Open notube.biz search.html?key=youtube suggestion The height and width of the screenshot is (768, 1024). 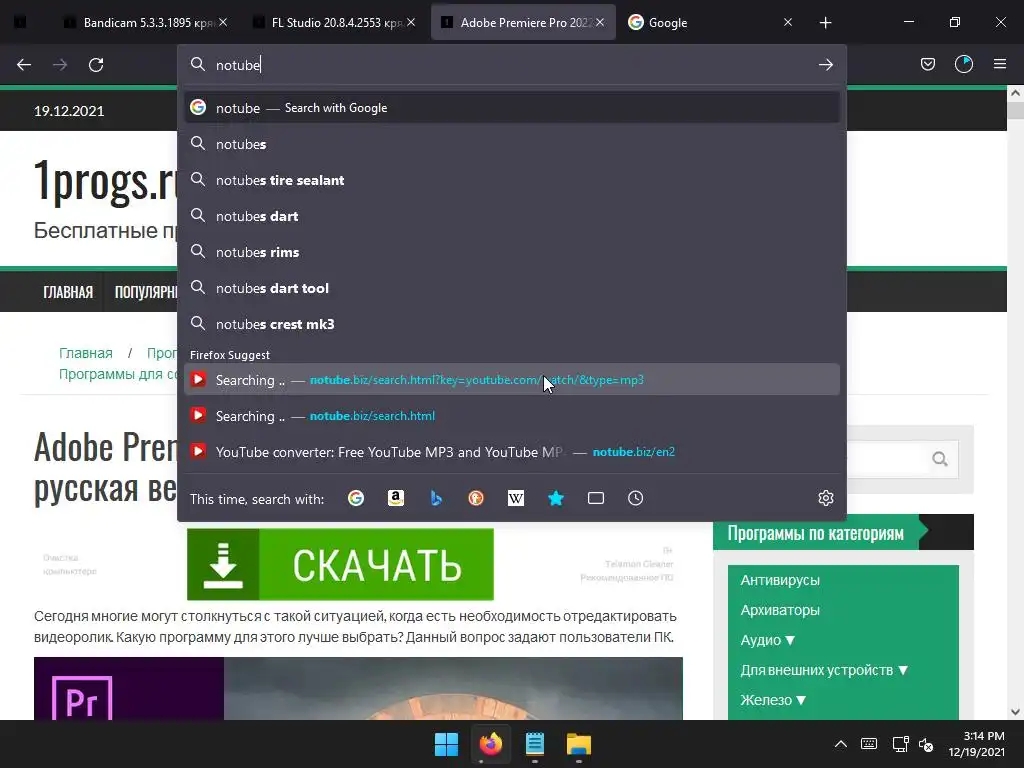point(512,379)
